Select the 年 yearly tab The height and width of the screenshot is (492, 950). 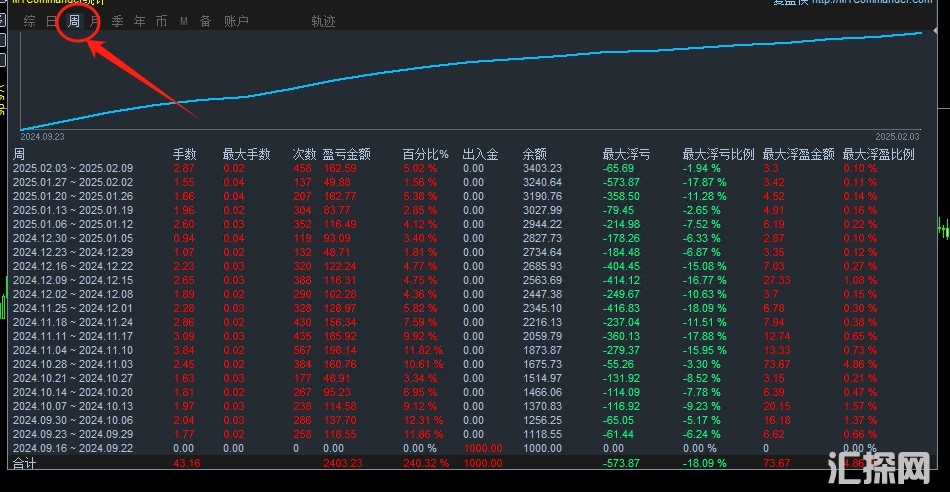[x=139, y=21]
